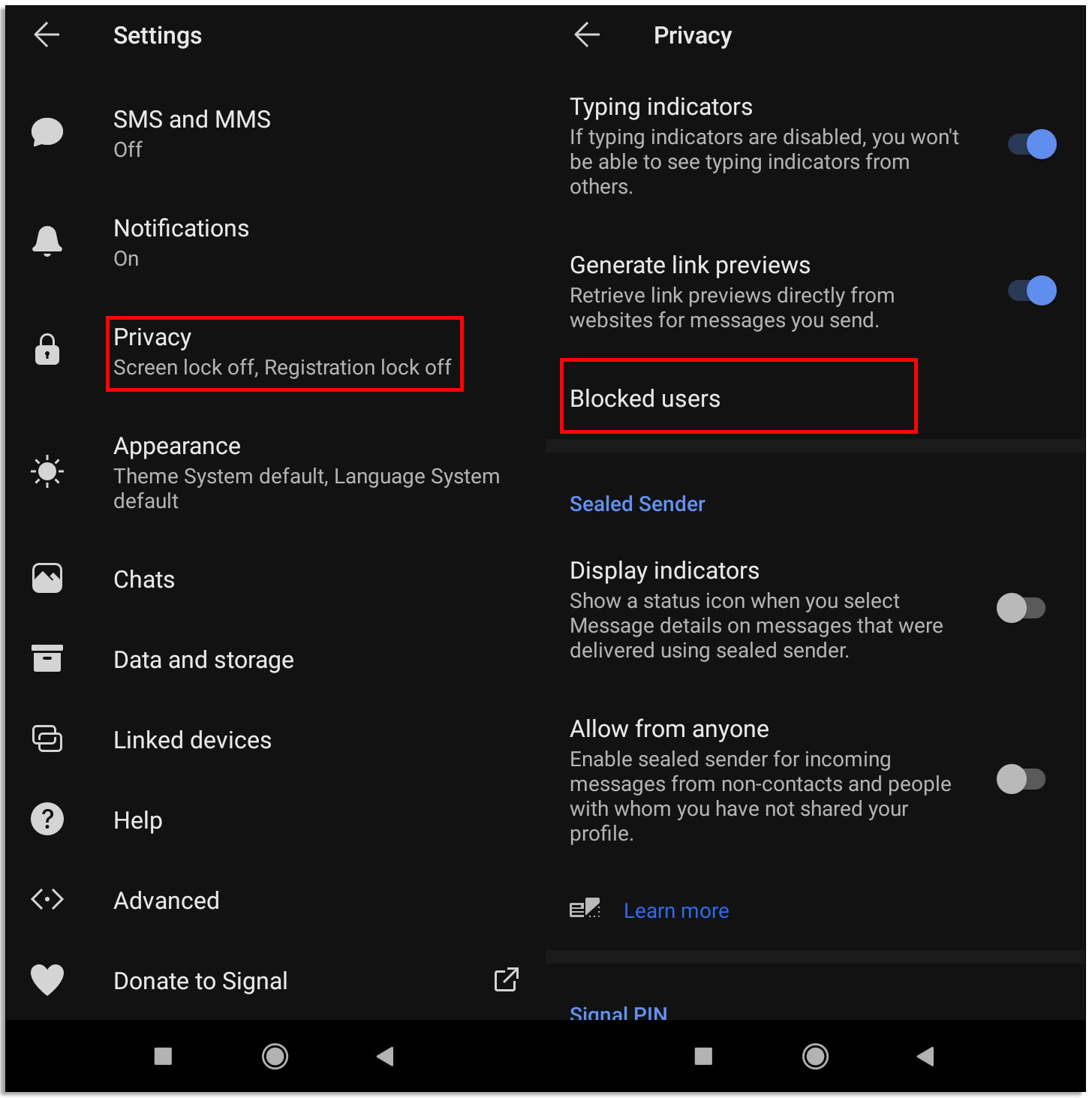Tap the Notifications bell icon
The width and height of the screenshot is (1092, 1098).
pos(47,242)
